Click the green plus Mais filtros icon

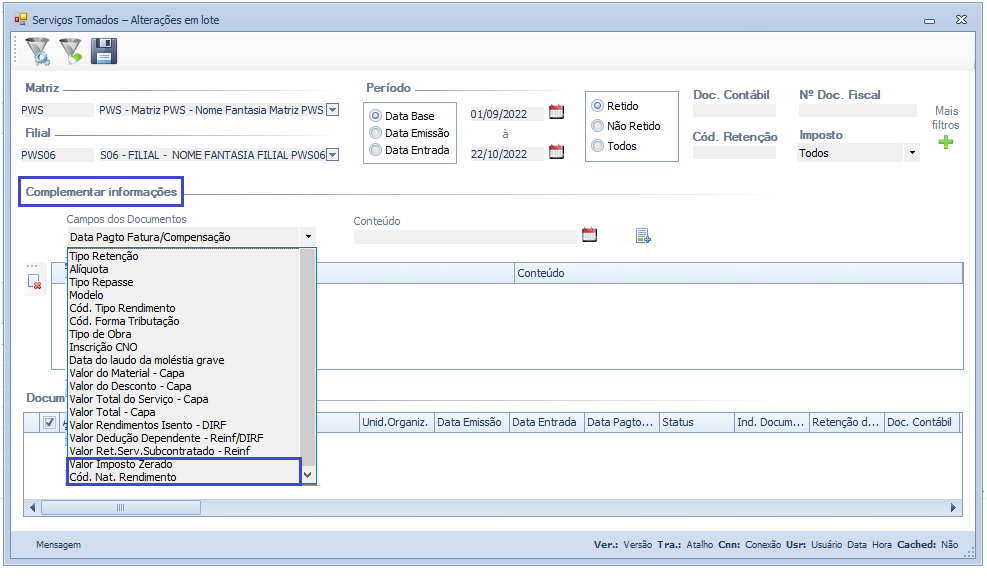[x=945, y=143]
